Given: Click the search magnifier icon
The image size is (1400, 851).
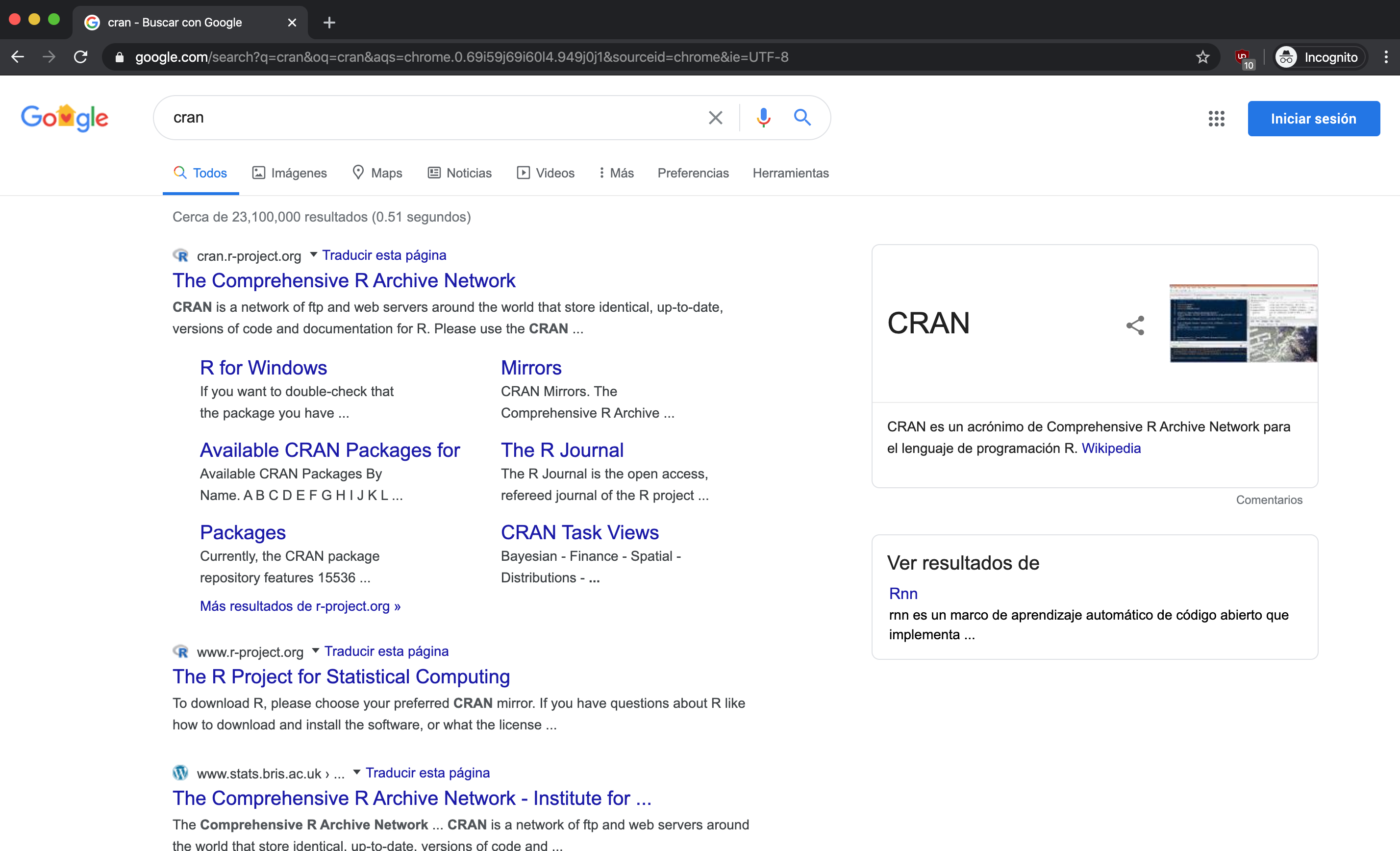Looking at the screenshot, I should coord(802,118).
